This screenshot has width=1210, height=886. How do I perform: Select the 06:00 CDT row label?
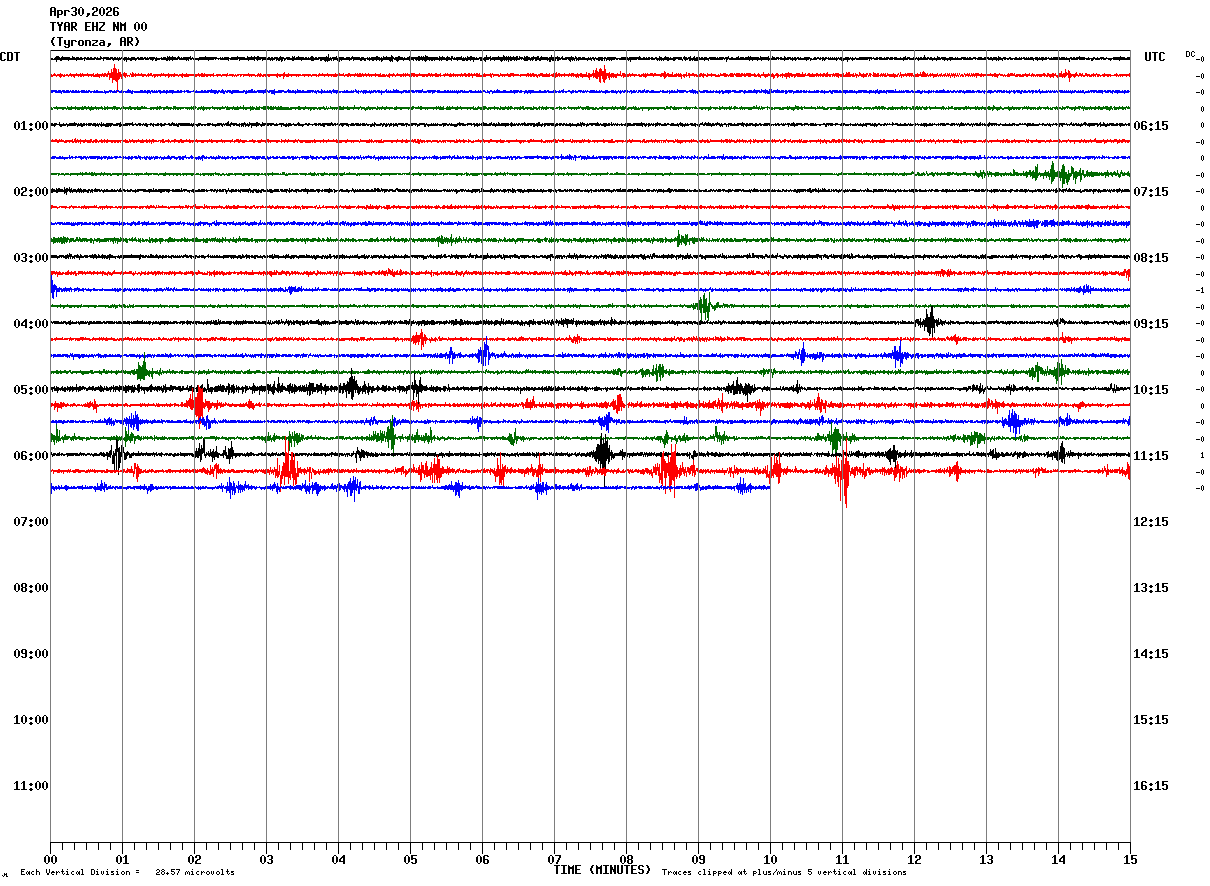(x=31, y=456)
